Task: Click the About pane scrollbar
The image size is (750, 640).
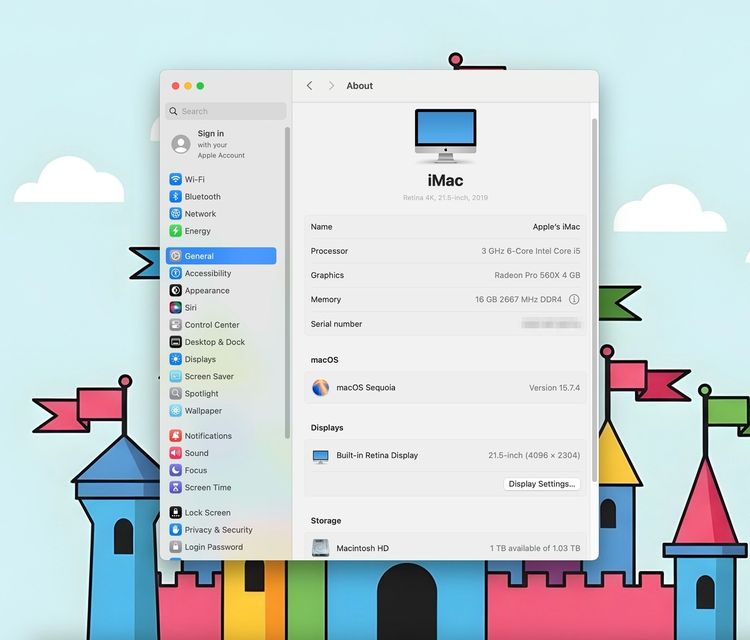Action: click(x=595, y=300)
